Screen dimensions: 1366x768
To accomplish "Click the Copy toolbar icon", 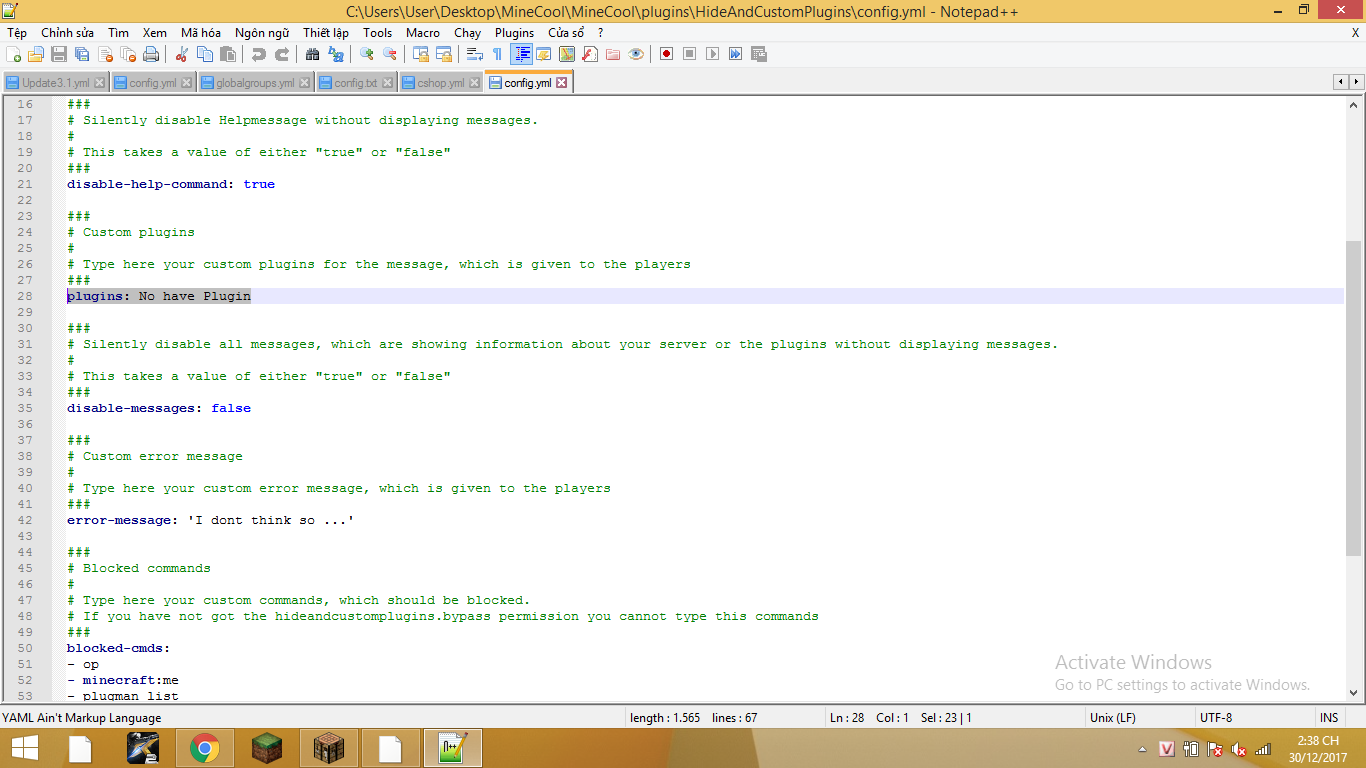I will click(205, 54).
